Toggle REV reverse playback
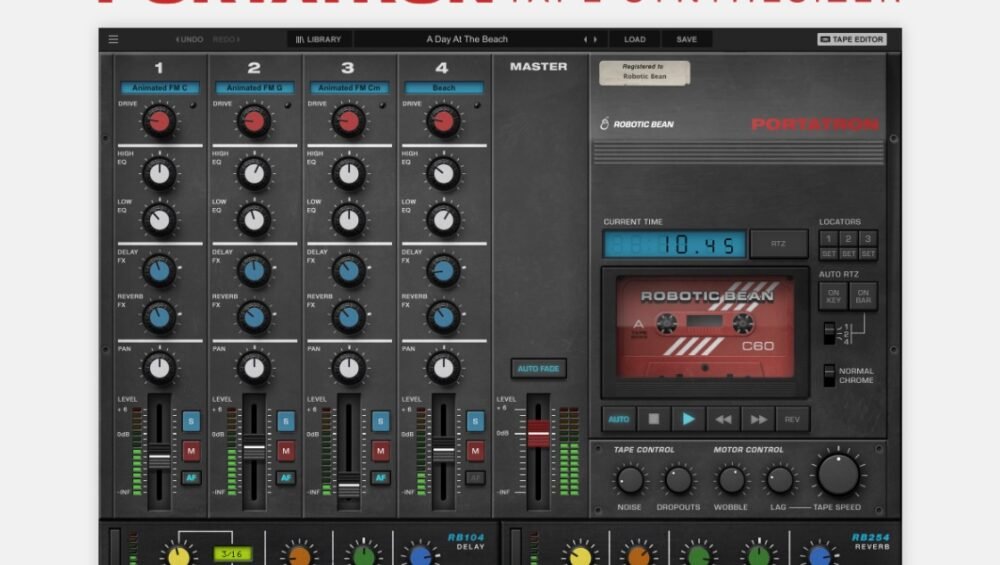 (x=792, y=419)
